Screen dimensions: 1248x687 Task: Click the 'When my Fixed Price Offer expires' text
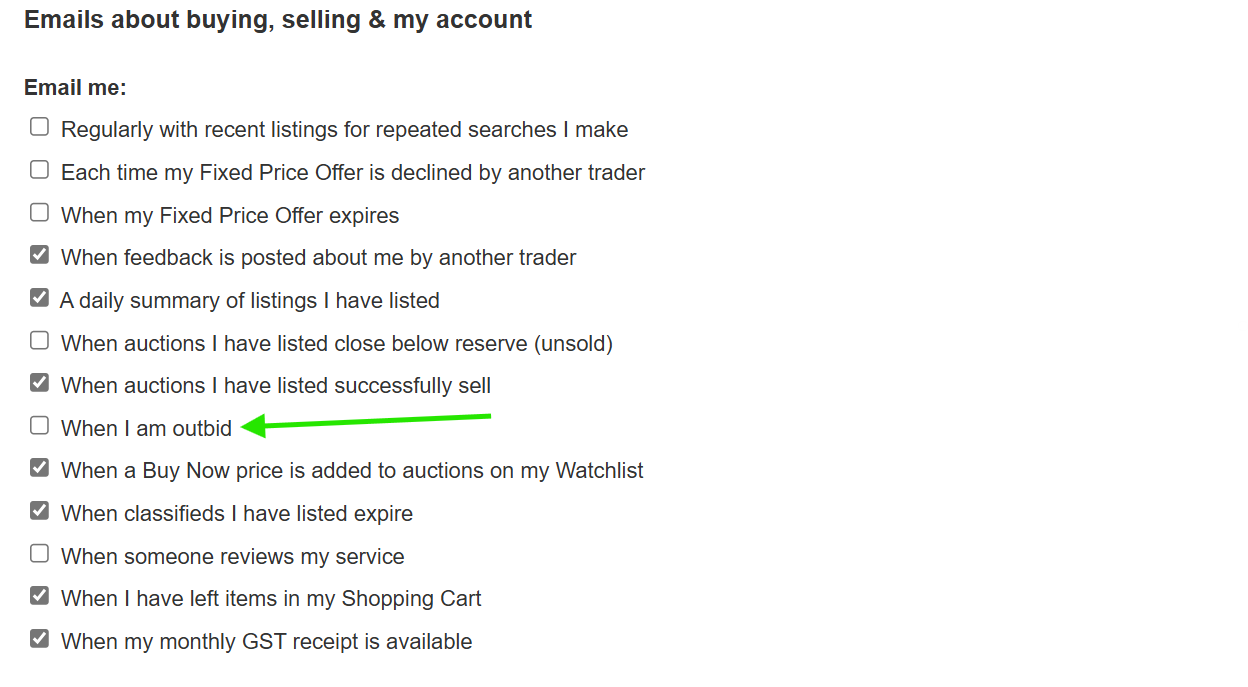point(230,216)
